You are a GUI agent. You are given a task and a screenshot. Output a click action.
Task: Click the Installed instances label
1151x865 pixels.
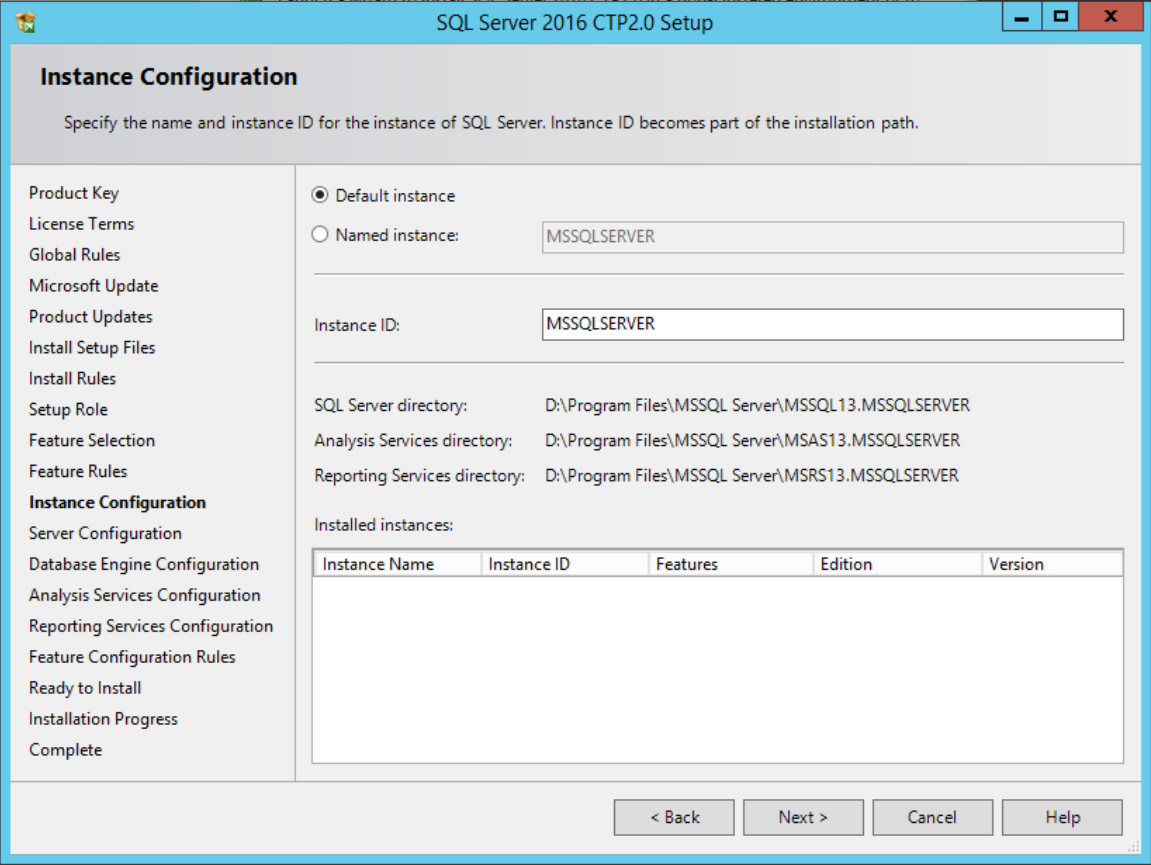[383, 525]
